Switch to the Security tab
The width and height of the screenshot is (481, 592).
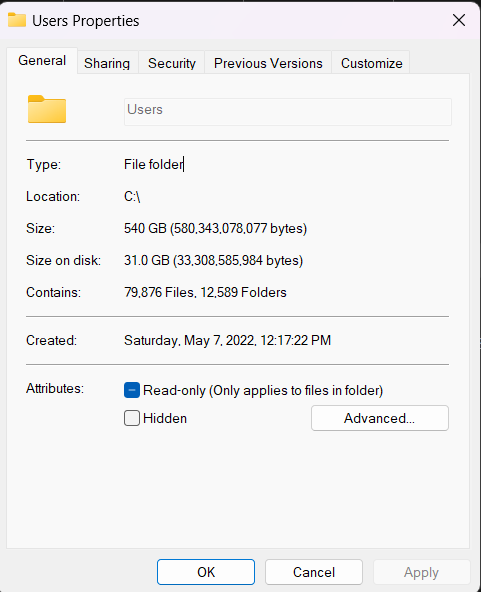click(172, 63)
